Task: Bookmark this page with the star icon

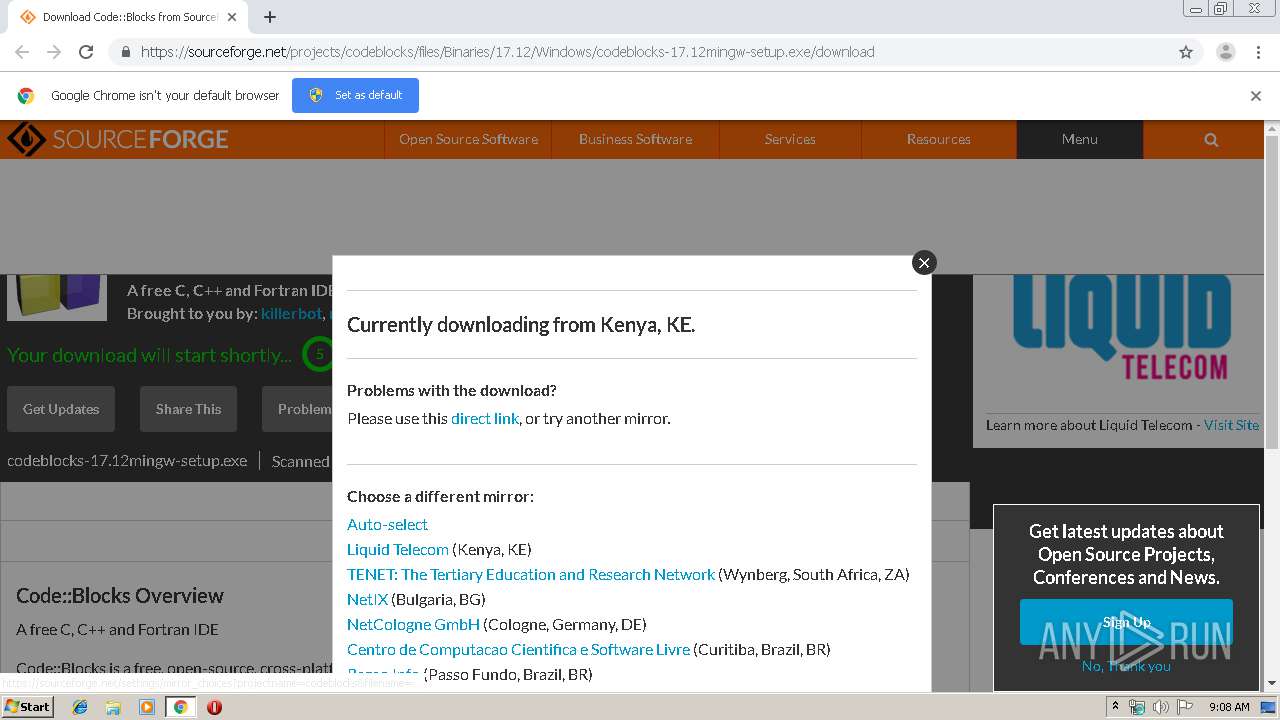Action: [x=1186, y=52]
